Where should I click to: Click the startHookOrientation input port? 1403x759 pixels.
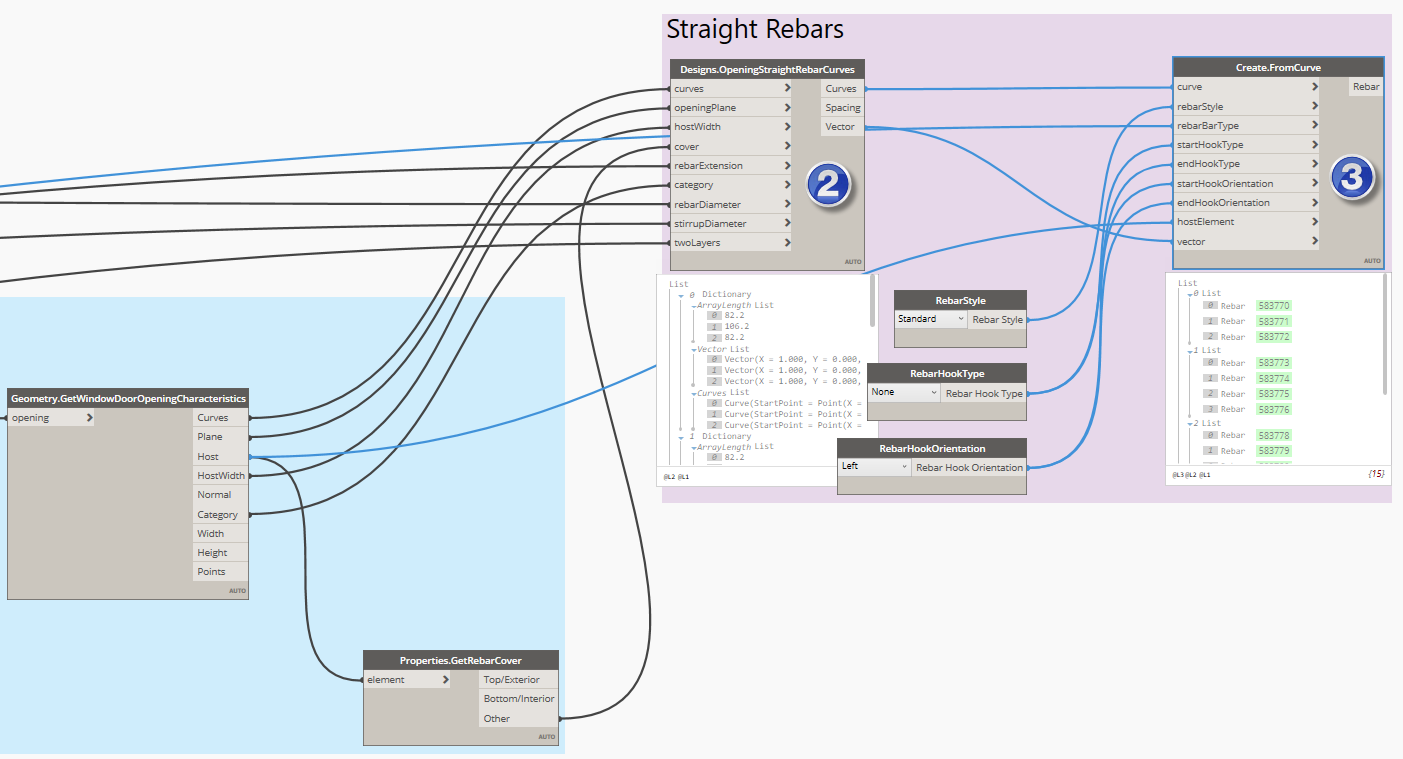coord(1246,183)
